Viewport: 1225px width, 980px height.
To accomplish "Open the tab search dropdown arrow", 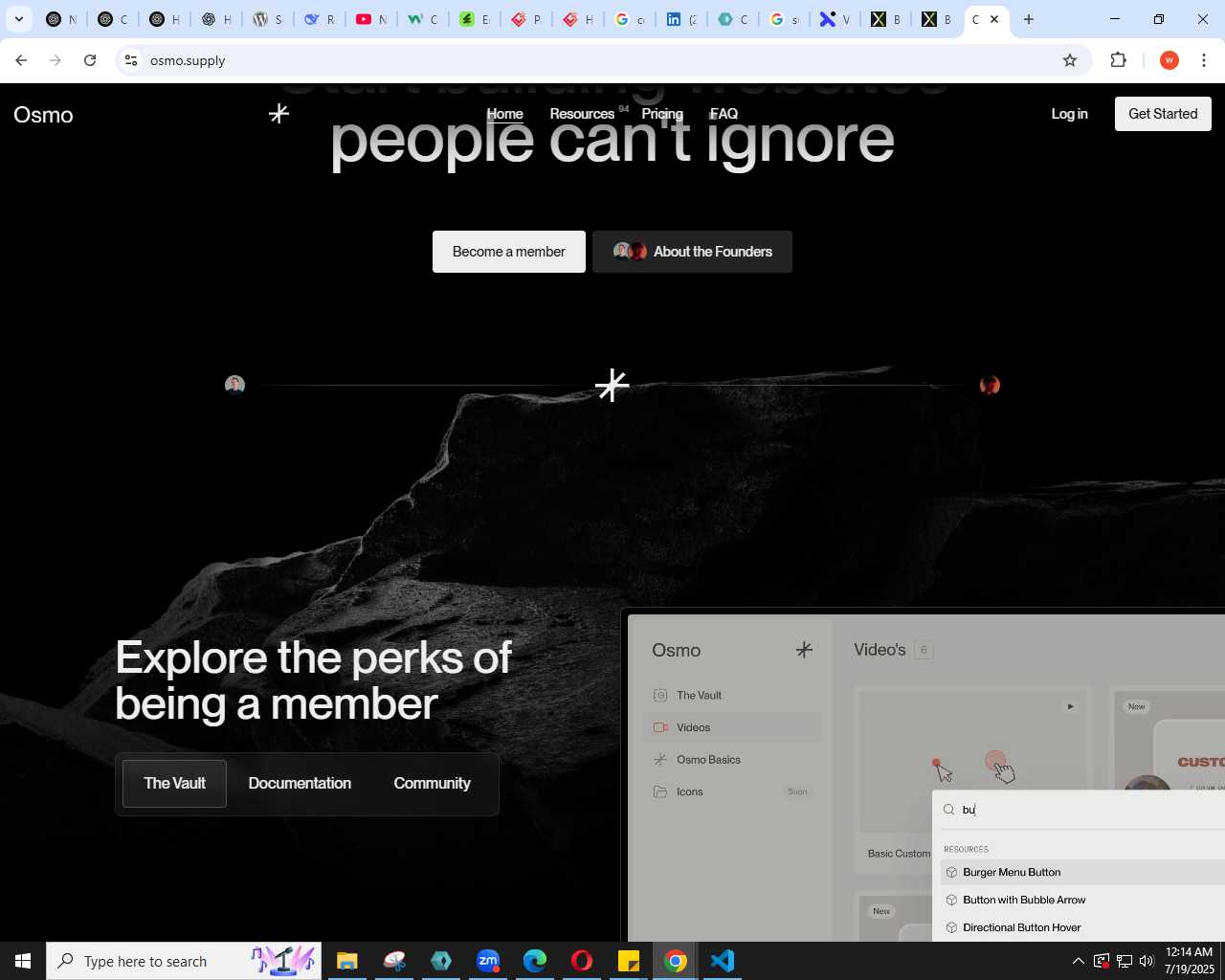I will click(18, 19).
